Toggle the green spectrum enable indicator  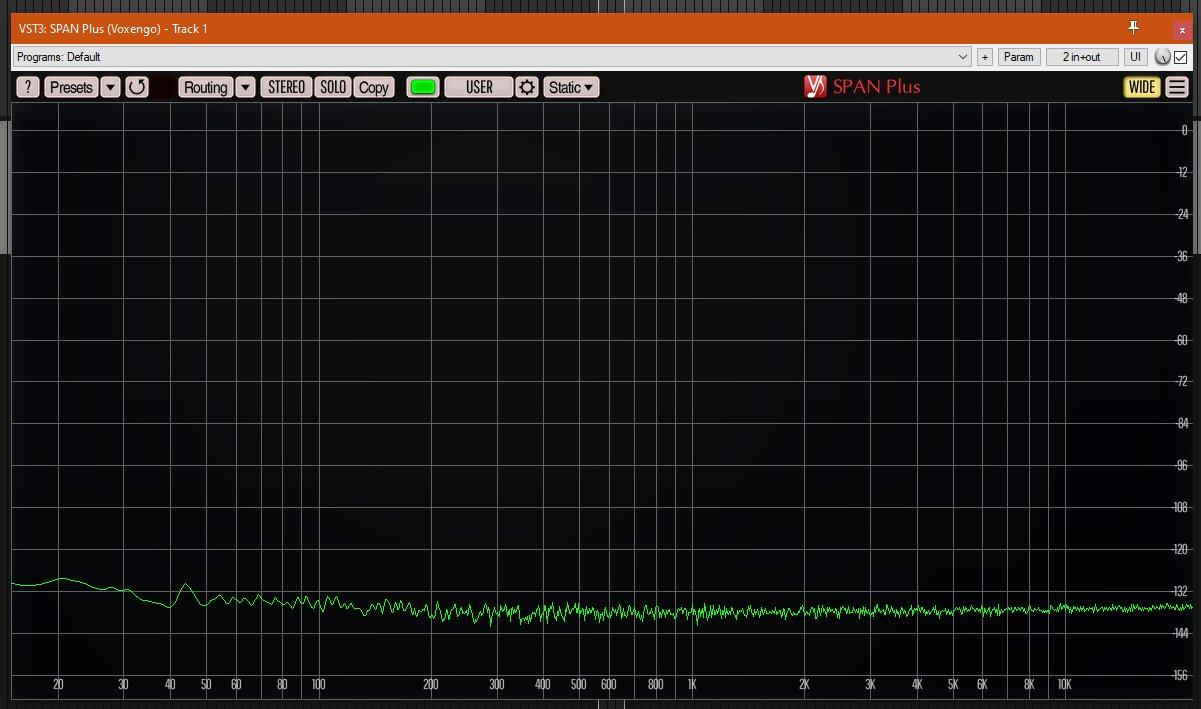(423, 87)
